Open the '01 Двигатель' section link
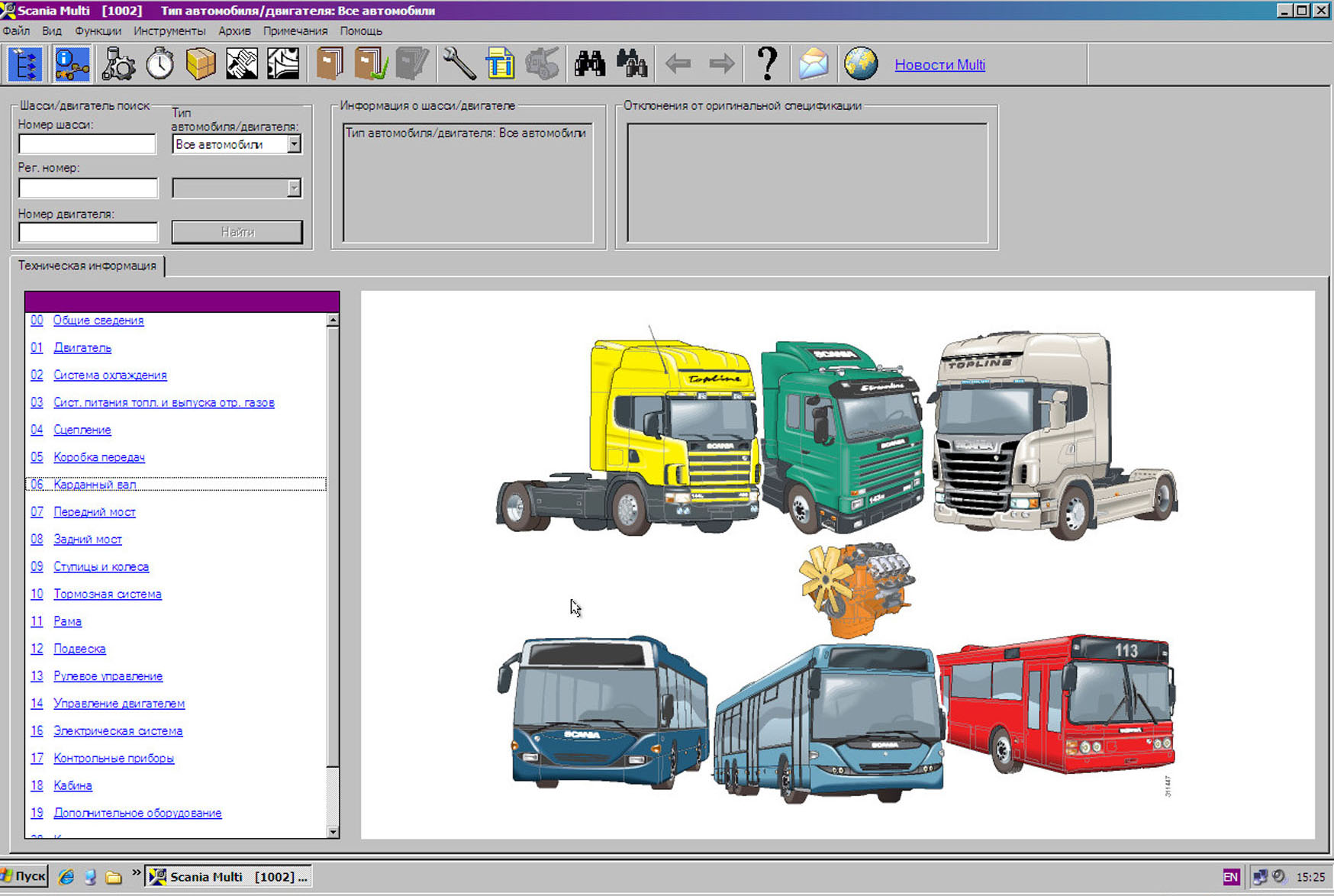The image size is (1334, 896). 82,348
